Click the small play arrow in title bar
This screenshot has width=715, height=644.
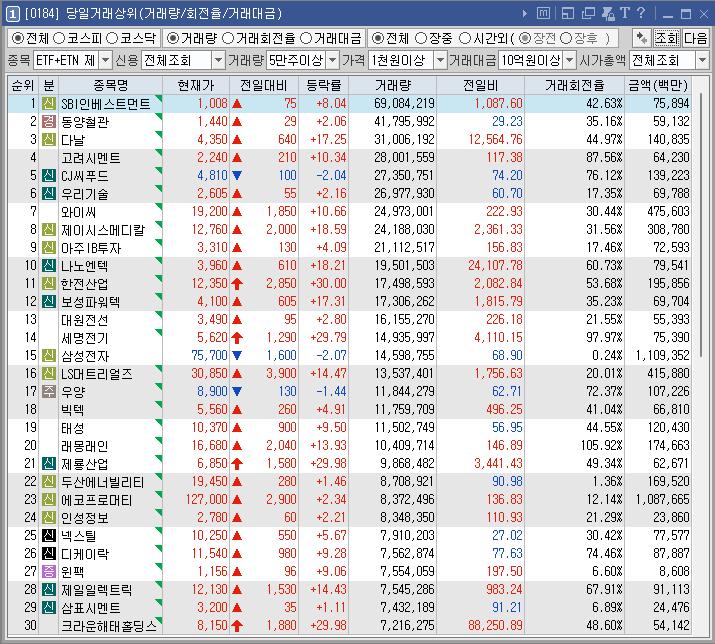pos(525,14)
